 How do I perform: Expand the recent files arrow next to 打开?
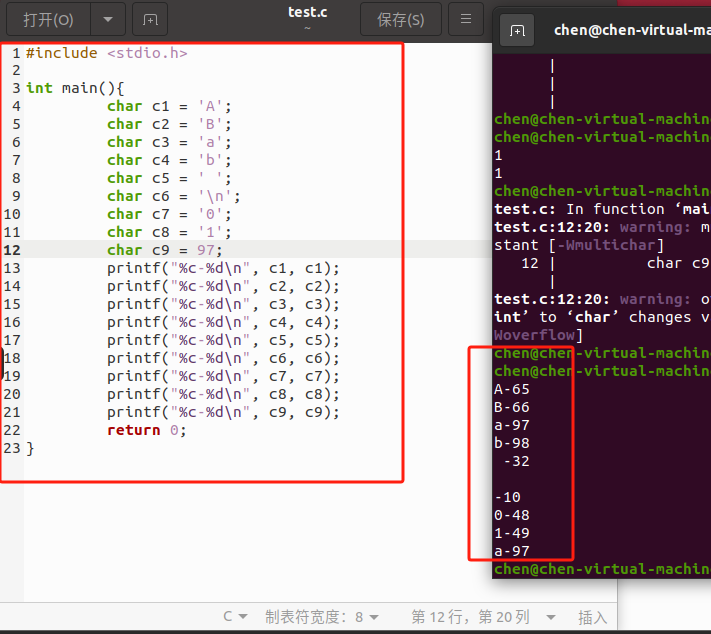[x=108, y=19]
